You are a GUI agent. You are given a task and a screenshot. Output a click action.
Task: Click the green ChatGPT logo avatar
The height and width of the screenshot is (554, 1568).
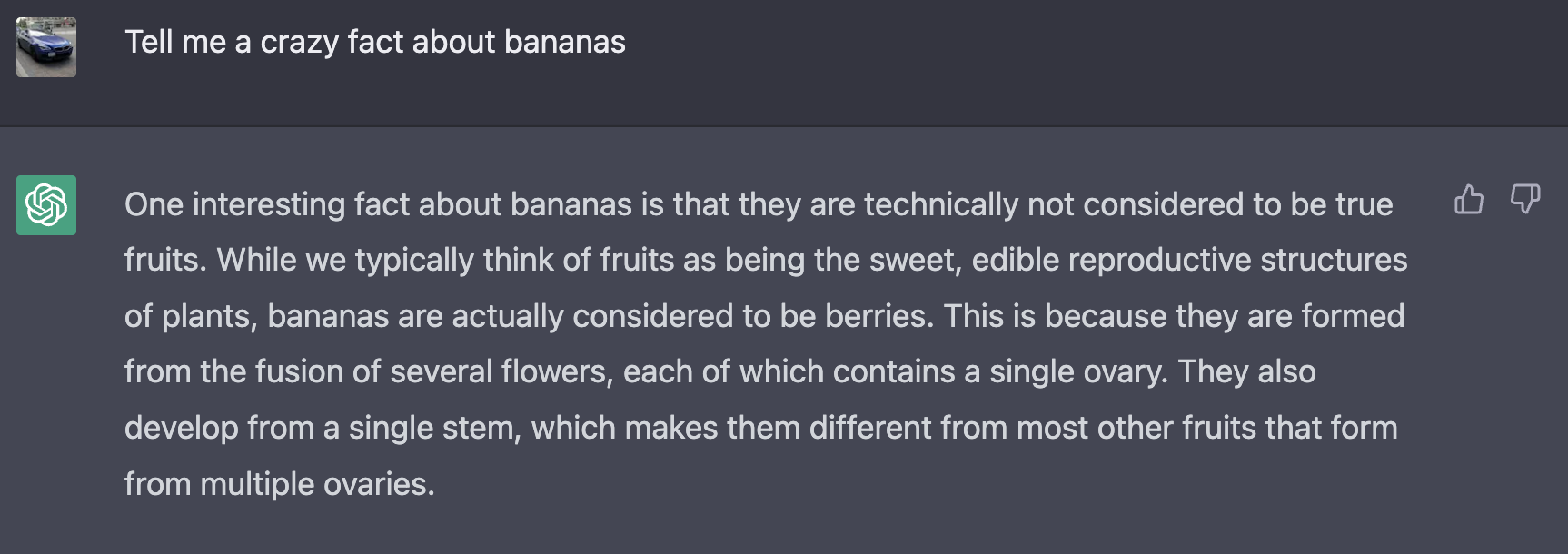(46, 205)
